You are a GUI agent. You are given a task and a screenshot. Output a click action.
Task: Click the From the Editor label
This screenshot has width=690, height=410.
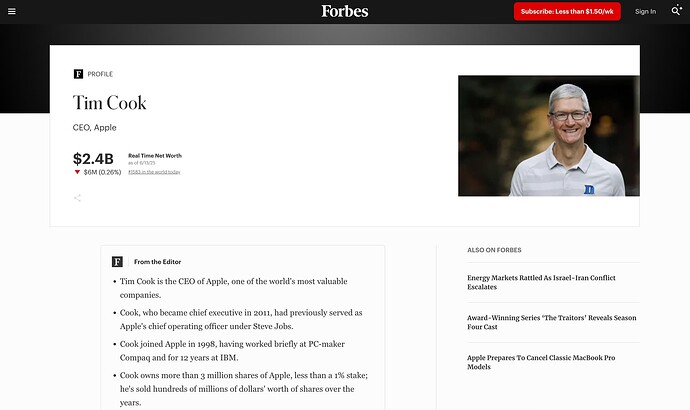click(x=158, y=262)
